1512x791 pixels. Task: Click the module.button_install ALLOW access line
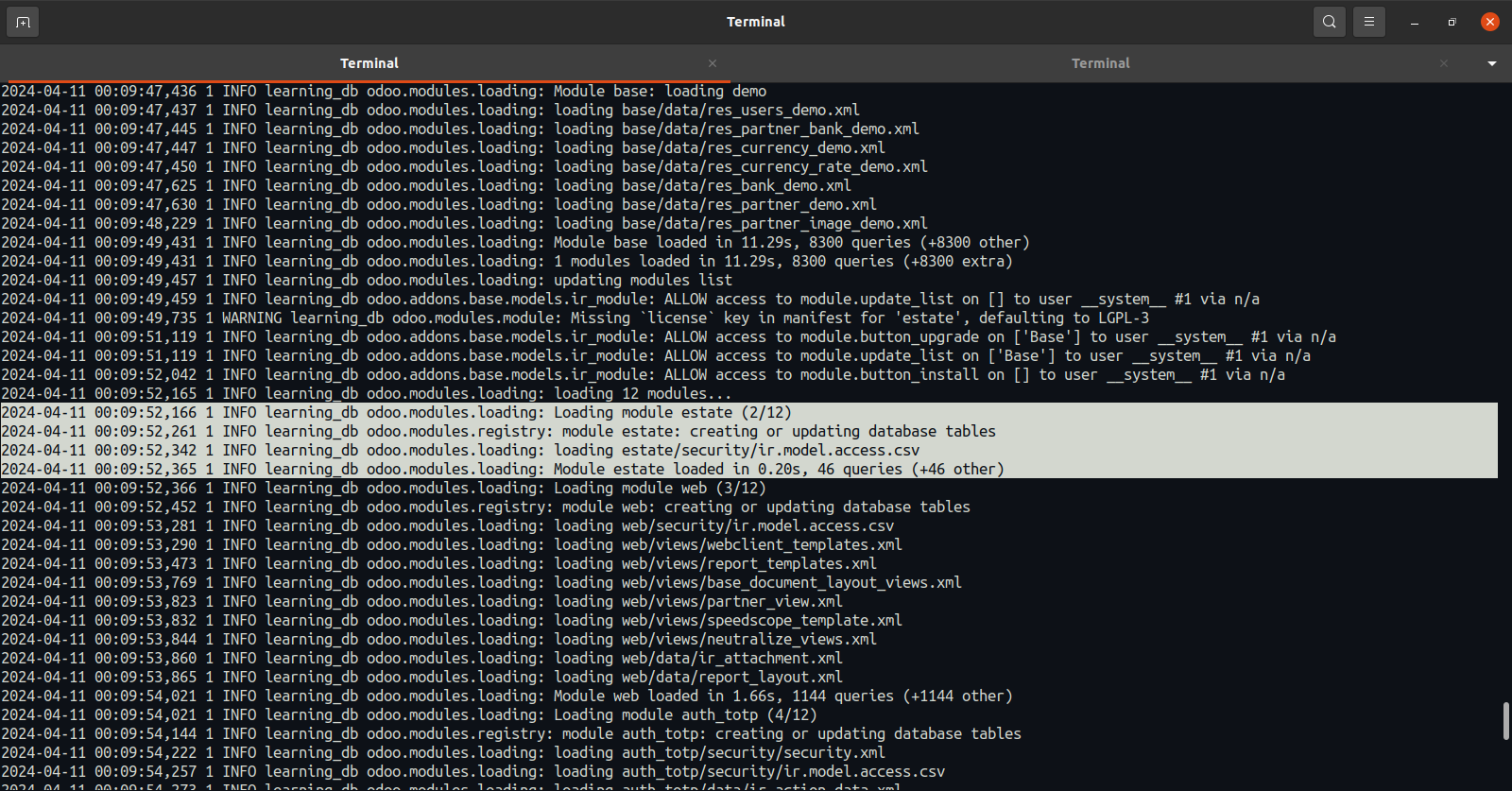pyautogui.click(x=643, y=375)
